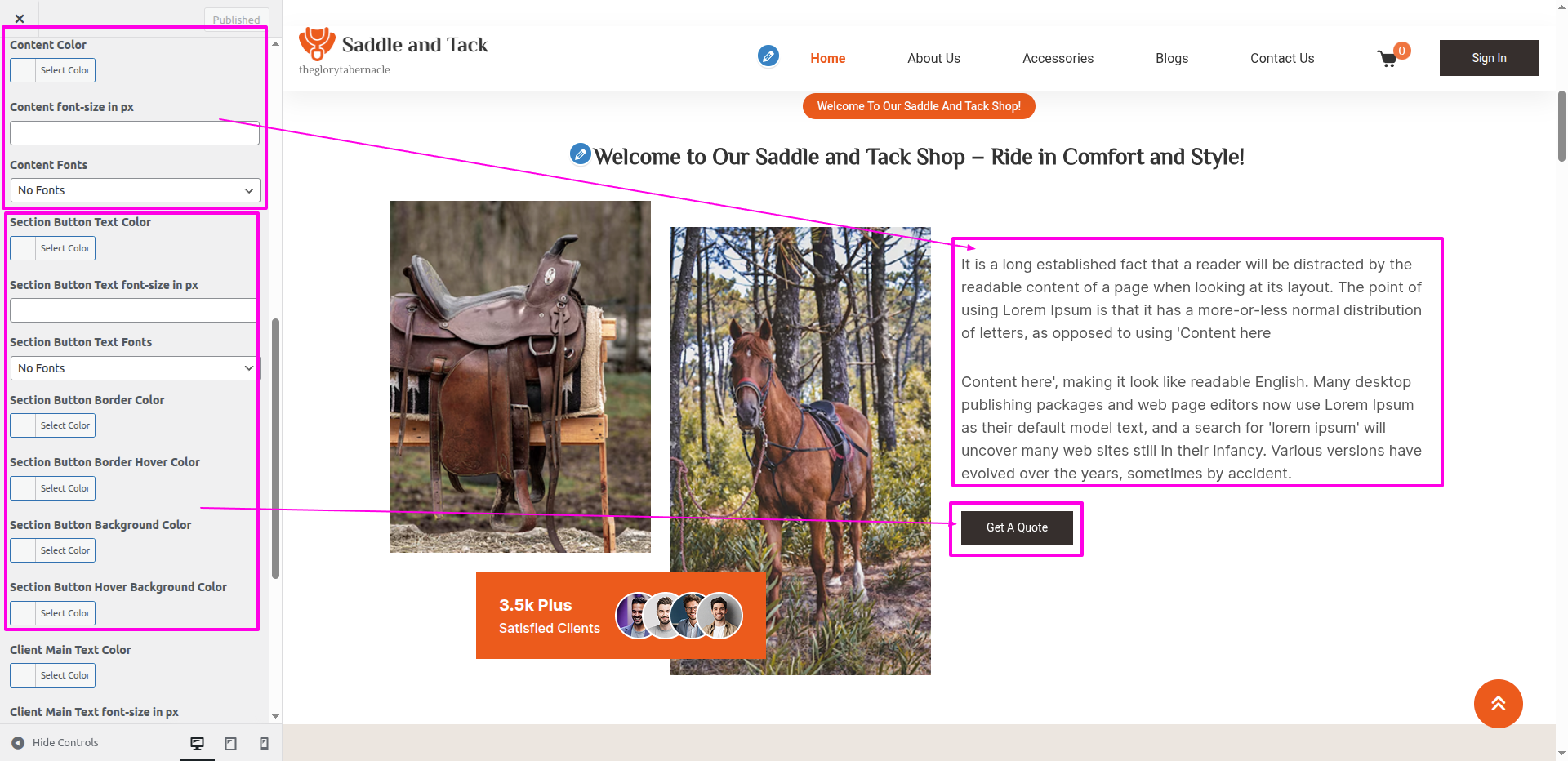
Task: Select Color for Content Color
Action: 53,70
